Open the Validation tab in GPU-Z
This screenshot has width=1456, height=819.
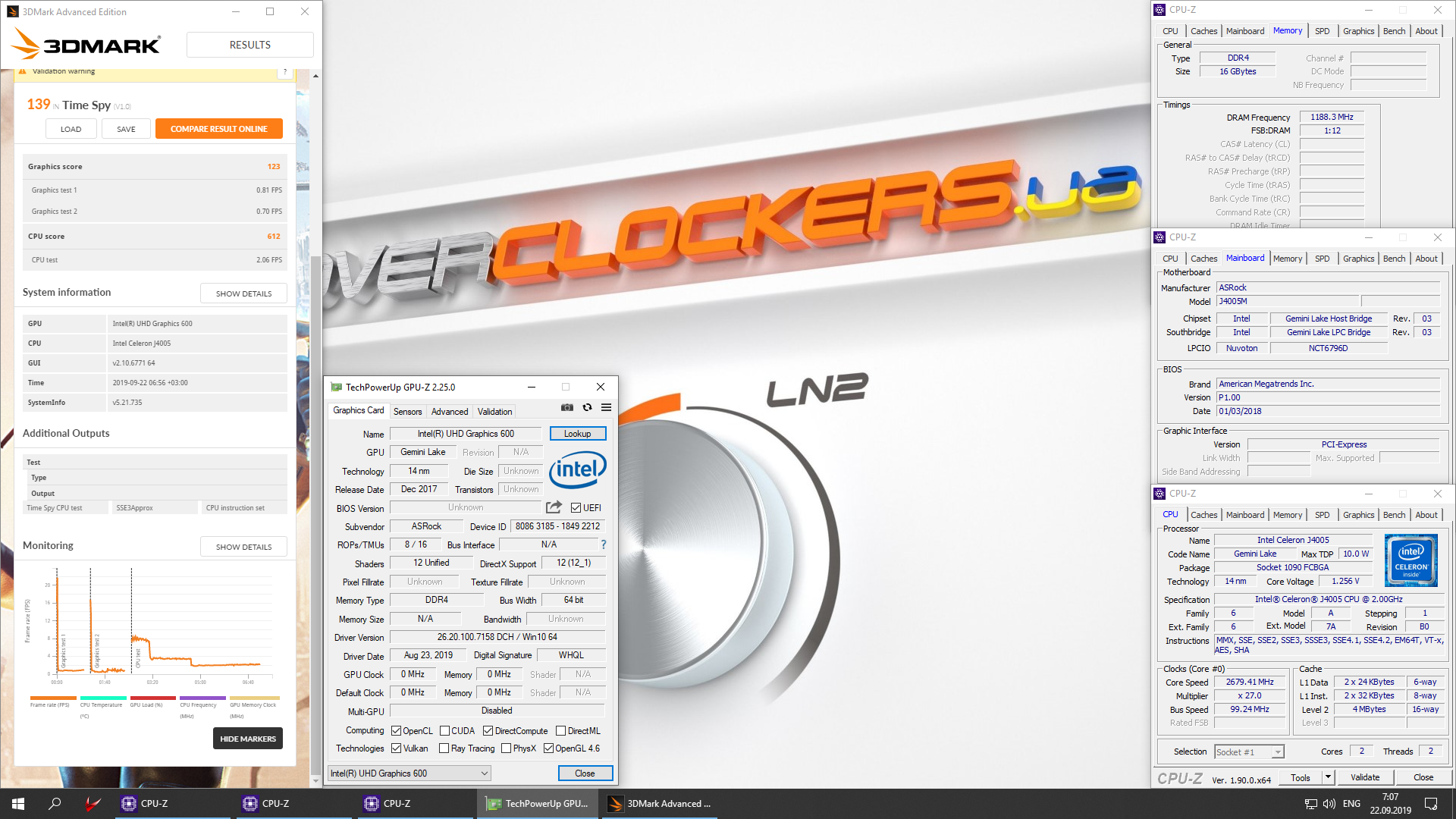coord(495,412)
